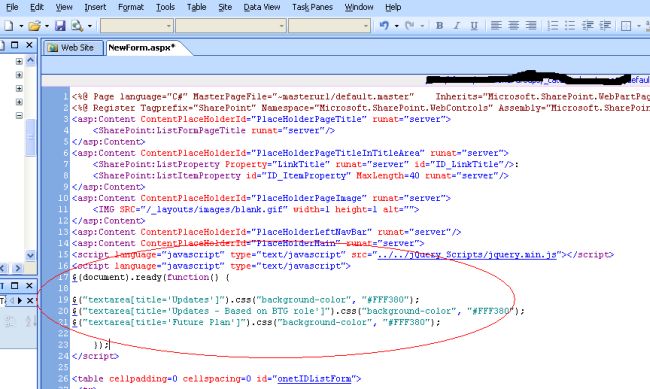650x389 pixels.
Task: Align text right
Action: pyautogui.click(x=531, y=26)
